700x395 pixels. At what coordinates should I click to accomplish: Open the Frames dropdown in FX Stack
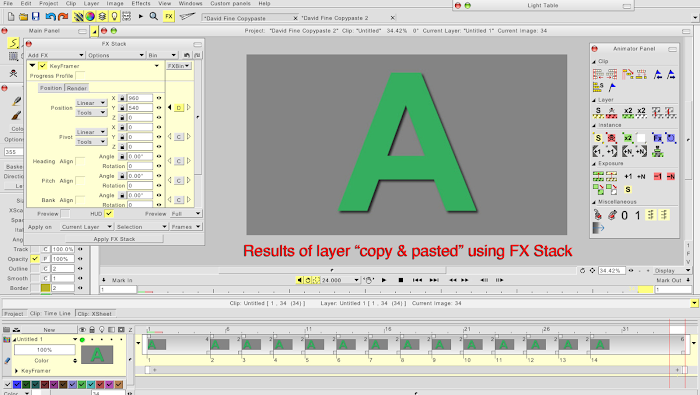(x=186, y=227)
